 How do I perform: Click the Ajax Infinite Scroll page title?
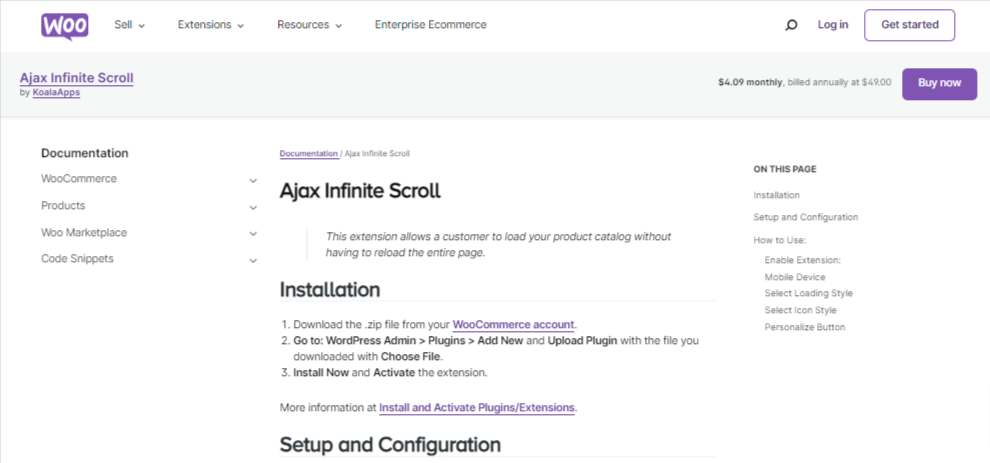click(x=360, y=191)
